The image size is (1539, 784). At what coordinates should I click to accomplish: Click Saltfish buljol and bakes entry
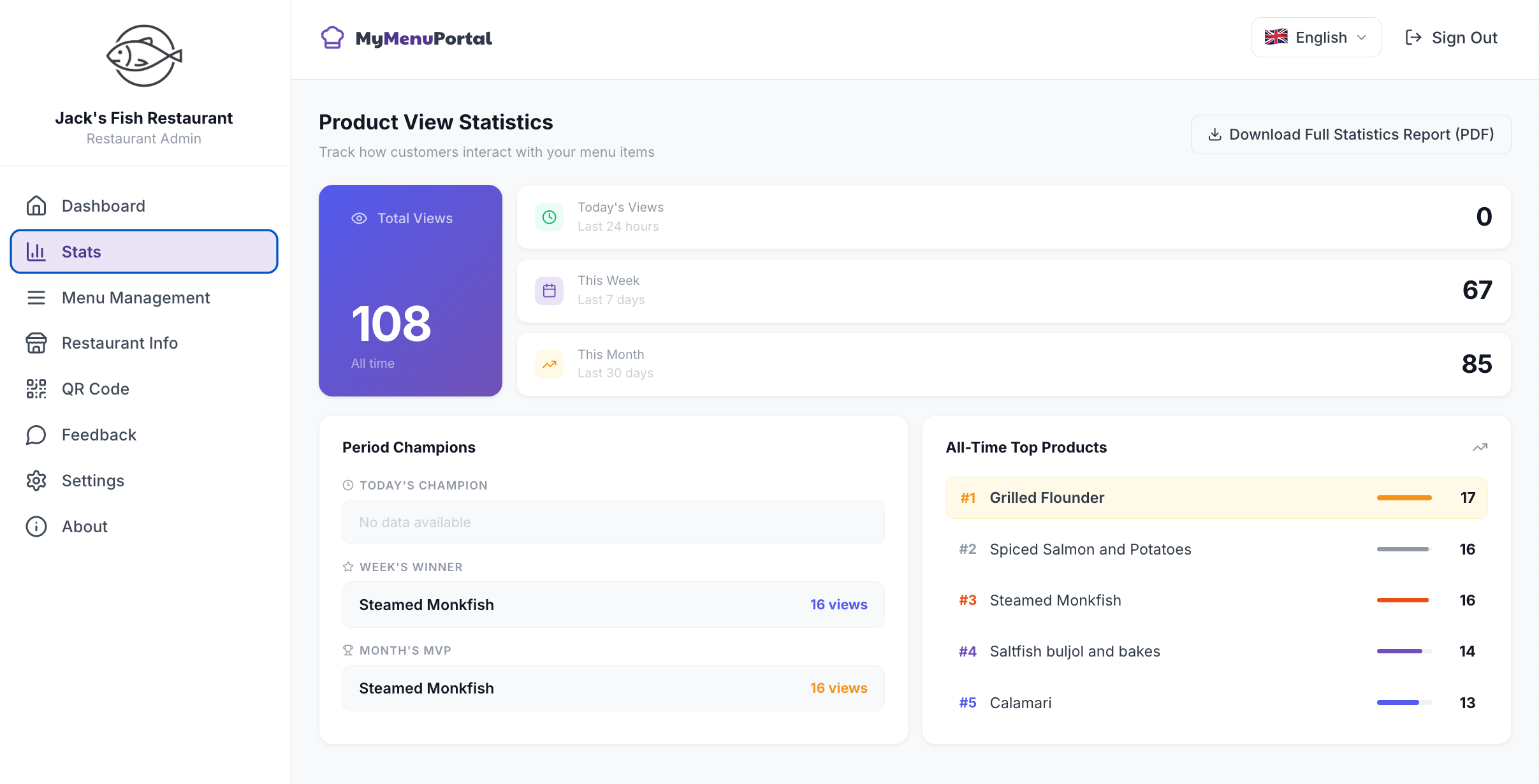(x=1216, y=651)
